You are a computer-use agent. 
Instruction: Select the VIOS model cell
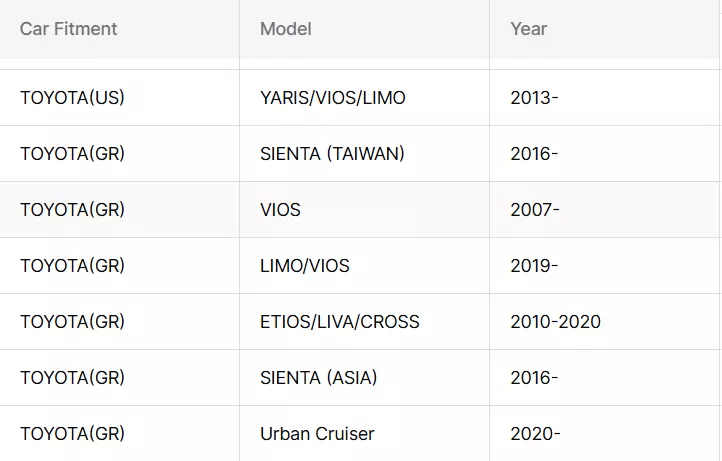click(364, 210)
